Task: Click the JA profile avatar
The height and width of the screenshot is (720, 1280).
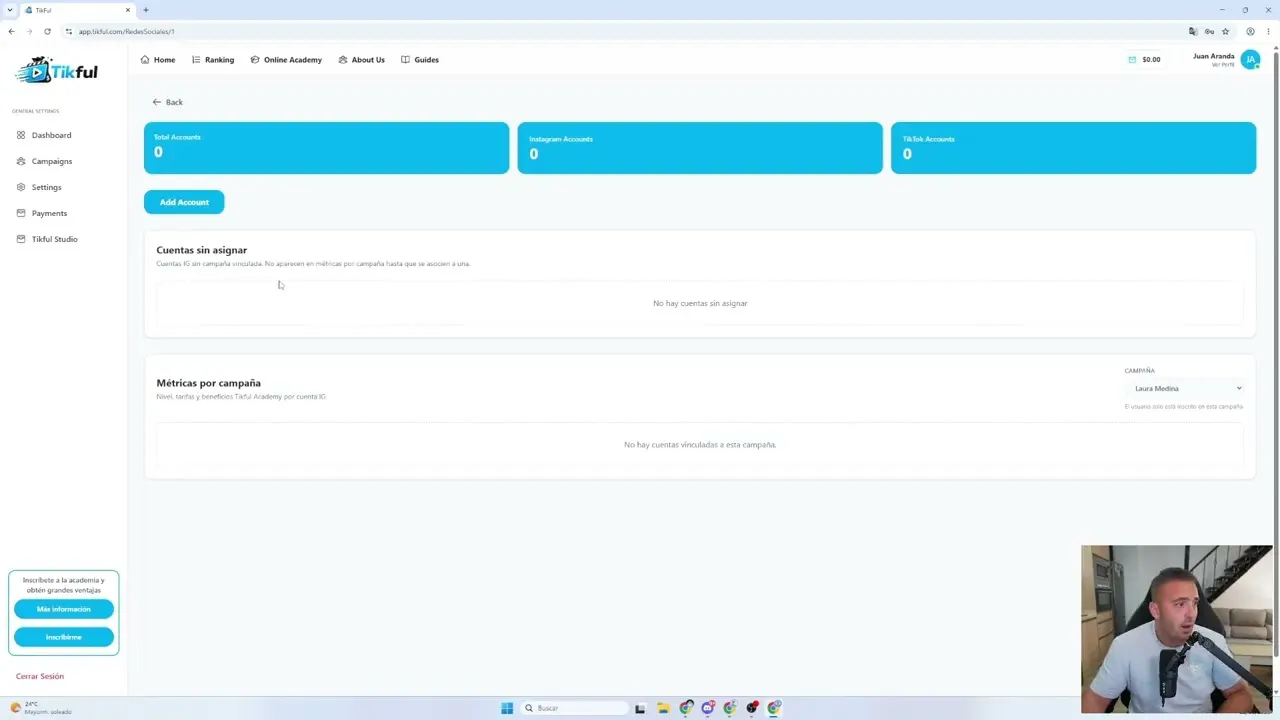Action: point(1250,60)
